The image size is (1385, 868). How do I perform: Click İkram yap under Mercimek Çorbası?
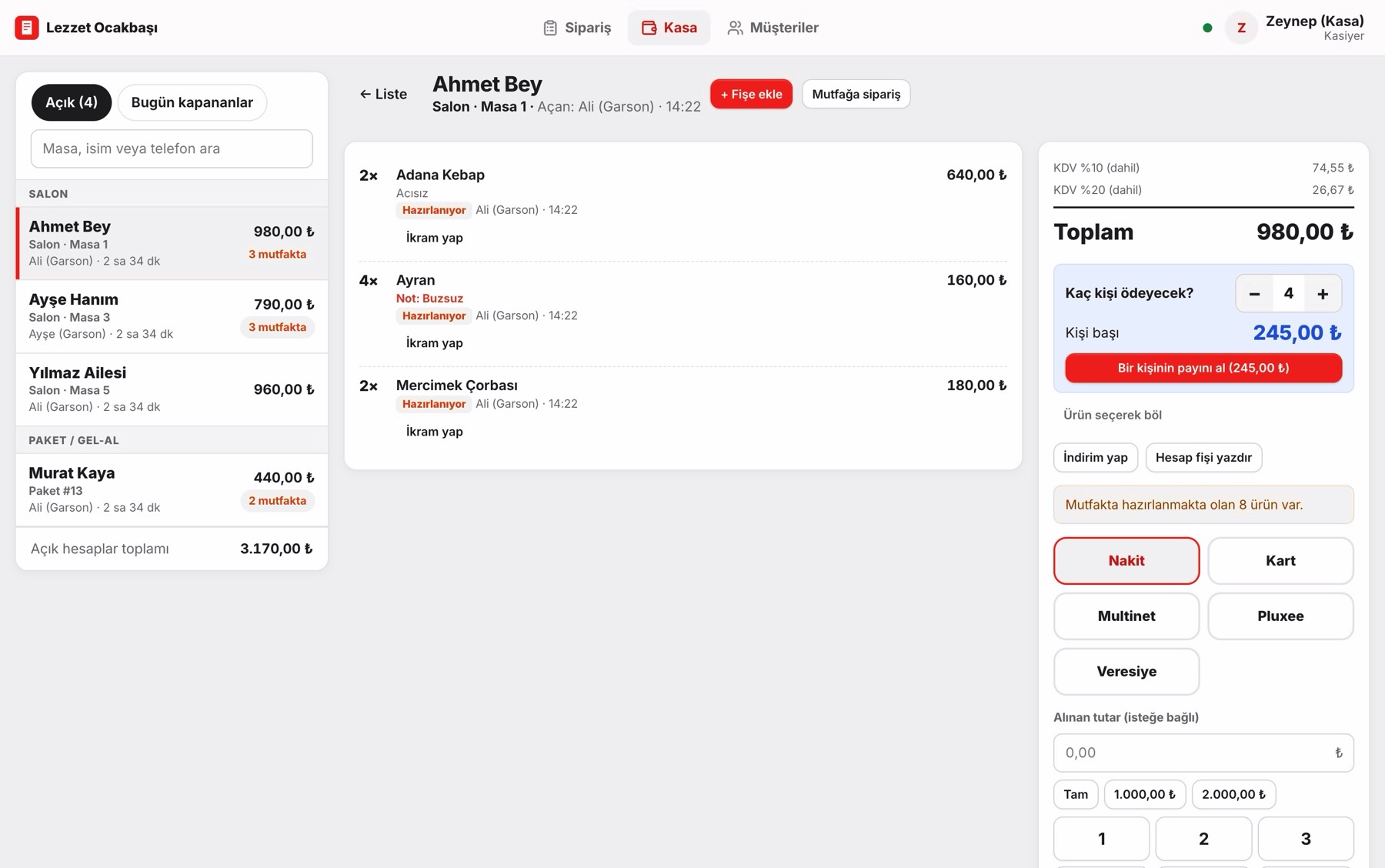[x=434, y=432]
